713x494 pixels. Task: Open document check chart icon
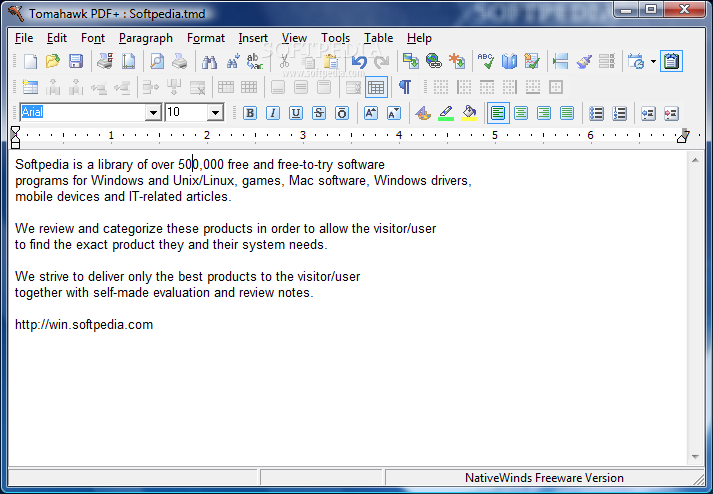(x=532, y=61)
